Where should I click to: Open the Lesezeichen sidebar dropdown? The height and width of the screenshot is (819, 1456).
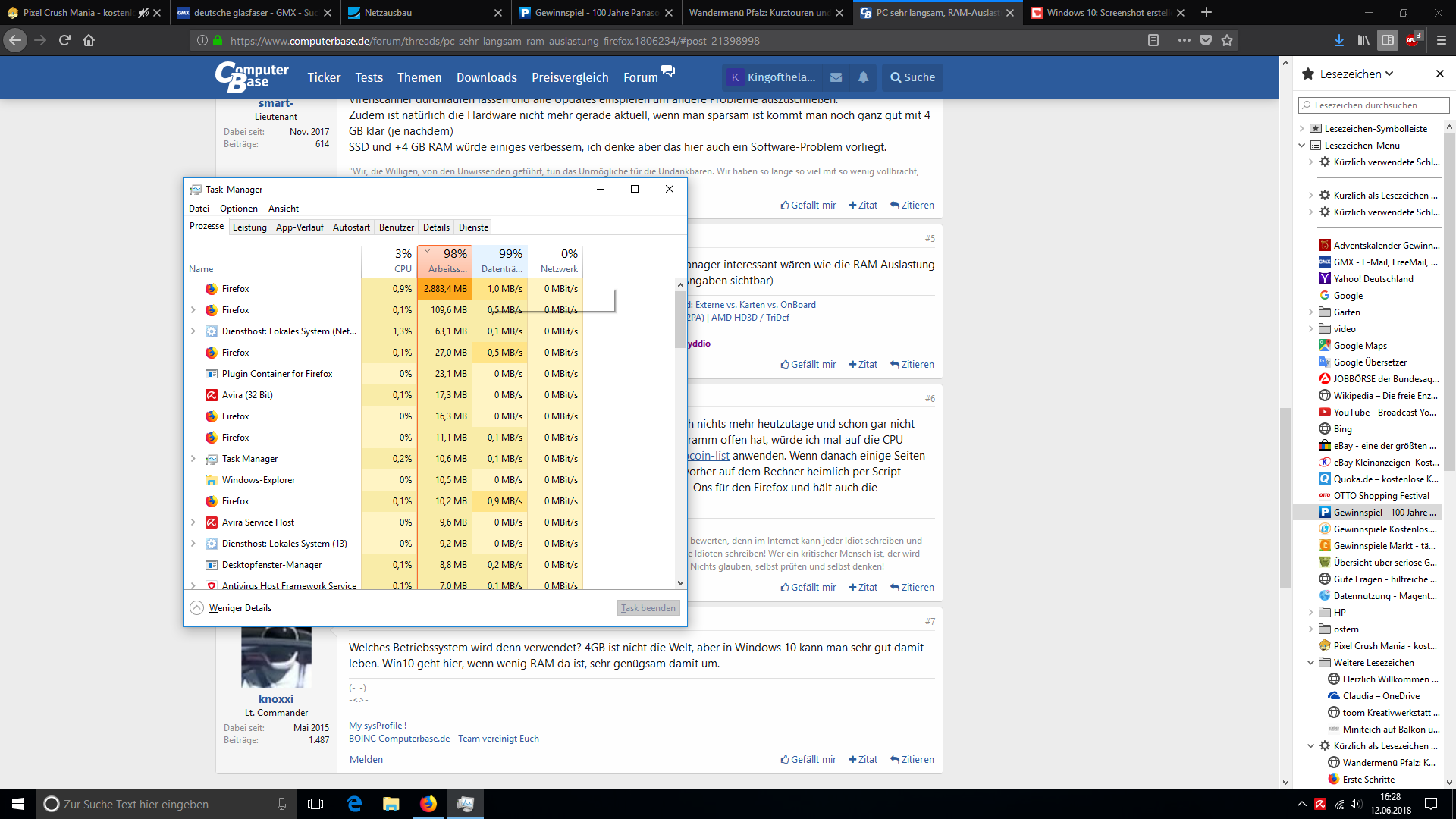click(1356, 74)
